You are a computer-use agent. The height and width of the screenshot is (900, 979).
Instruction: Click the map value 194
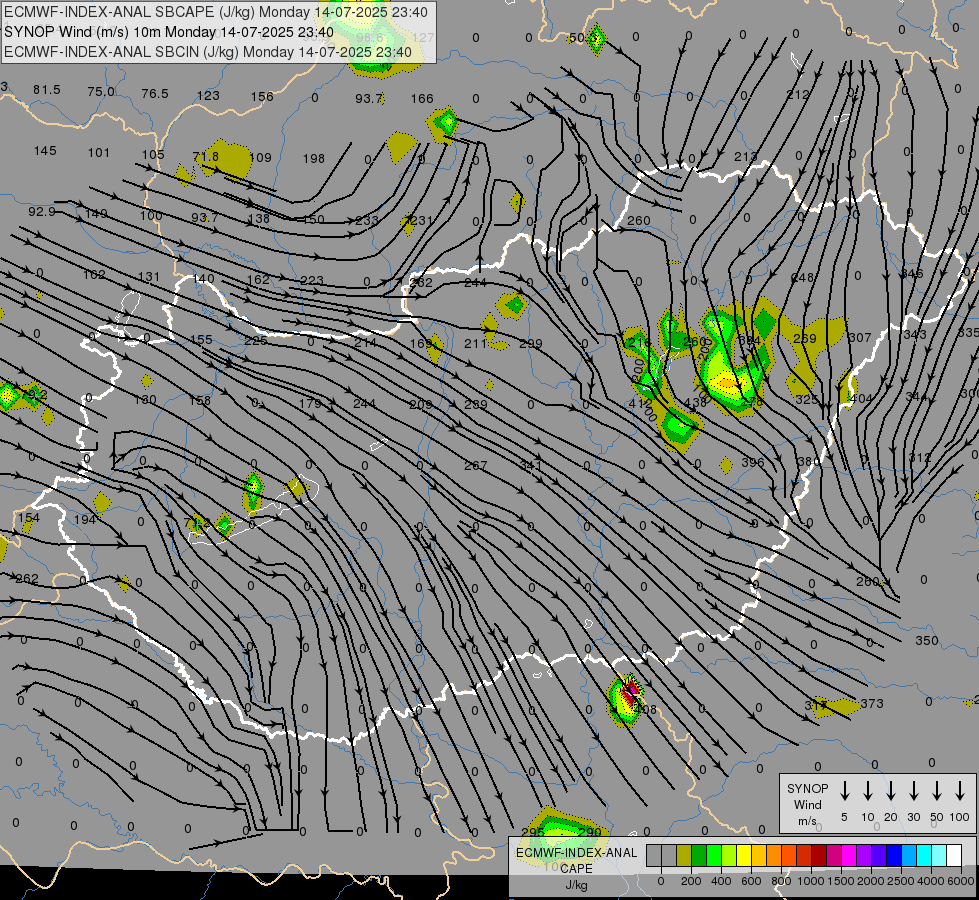tap(85, 520)
